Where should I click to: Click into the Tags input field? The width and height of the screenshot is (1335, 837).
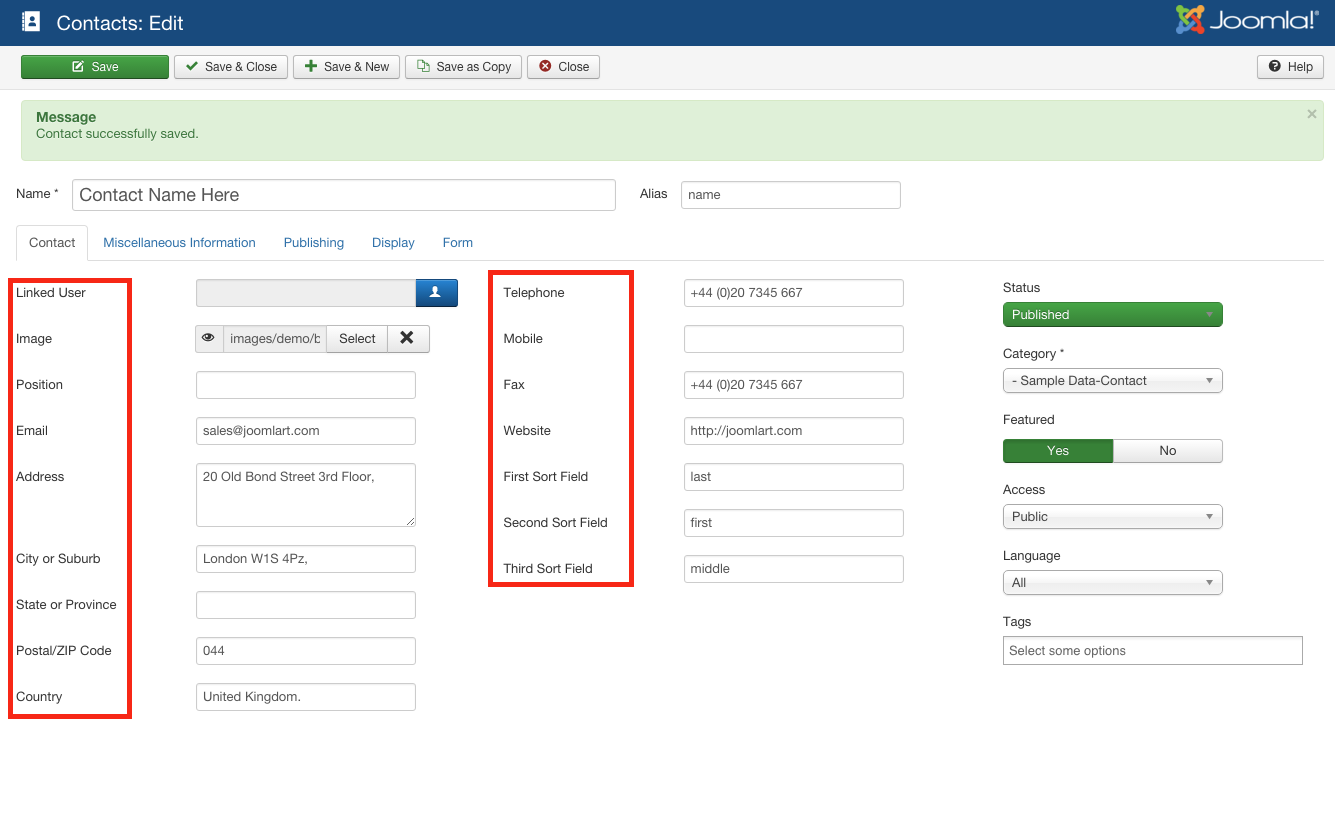tap(1152, 651)
